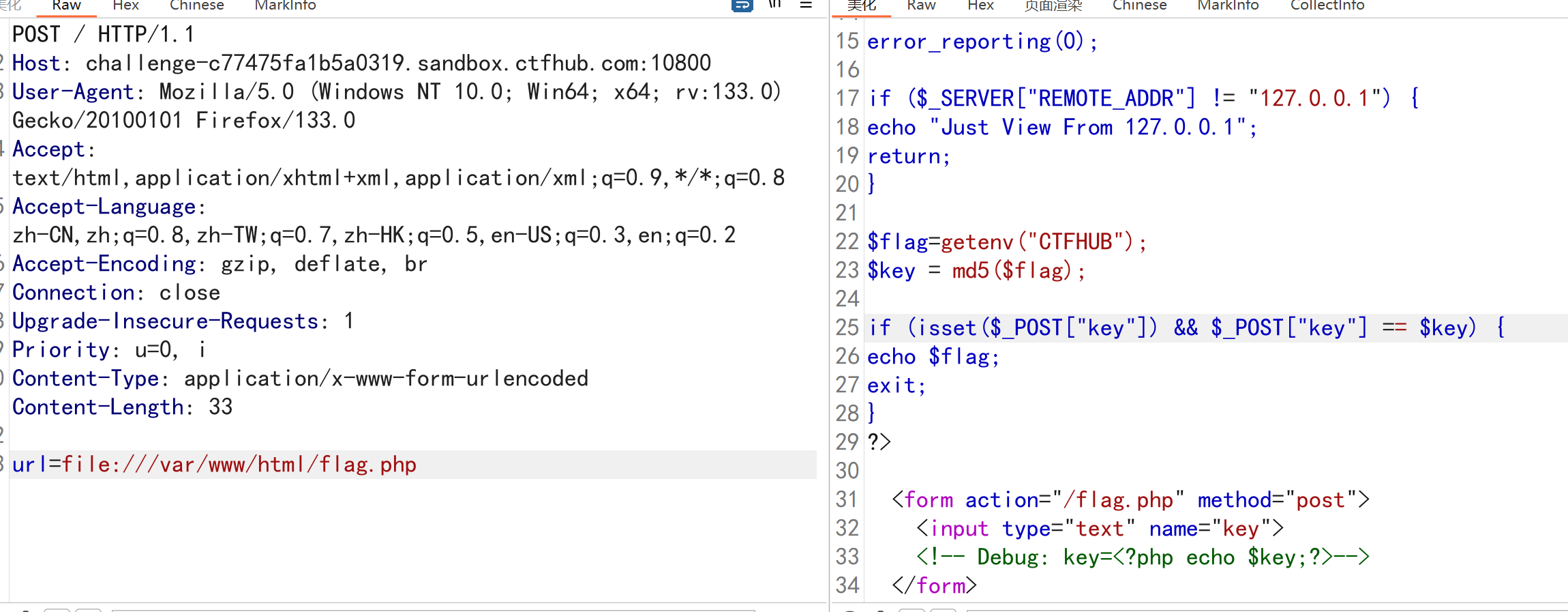Screen dimensions: 1568x612
Task: Switch to the request Raw tab
Action: (x=66, y=5)
